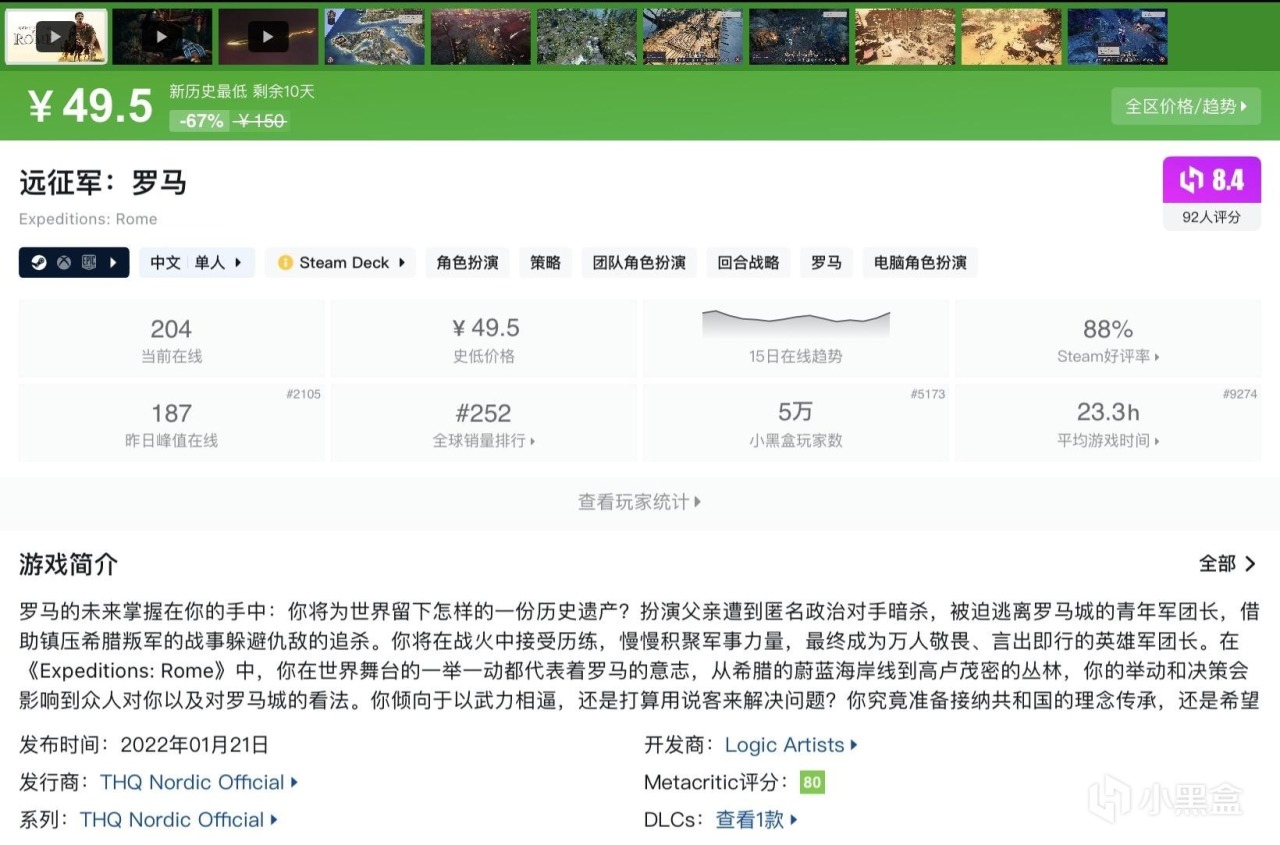Click the 新历史最低 label
1280x845 pixels.
pos(208,92)
